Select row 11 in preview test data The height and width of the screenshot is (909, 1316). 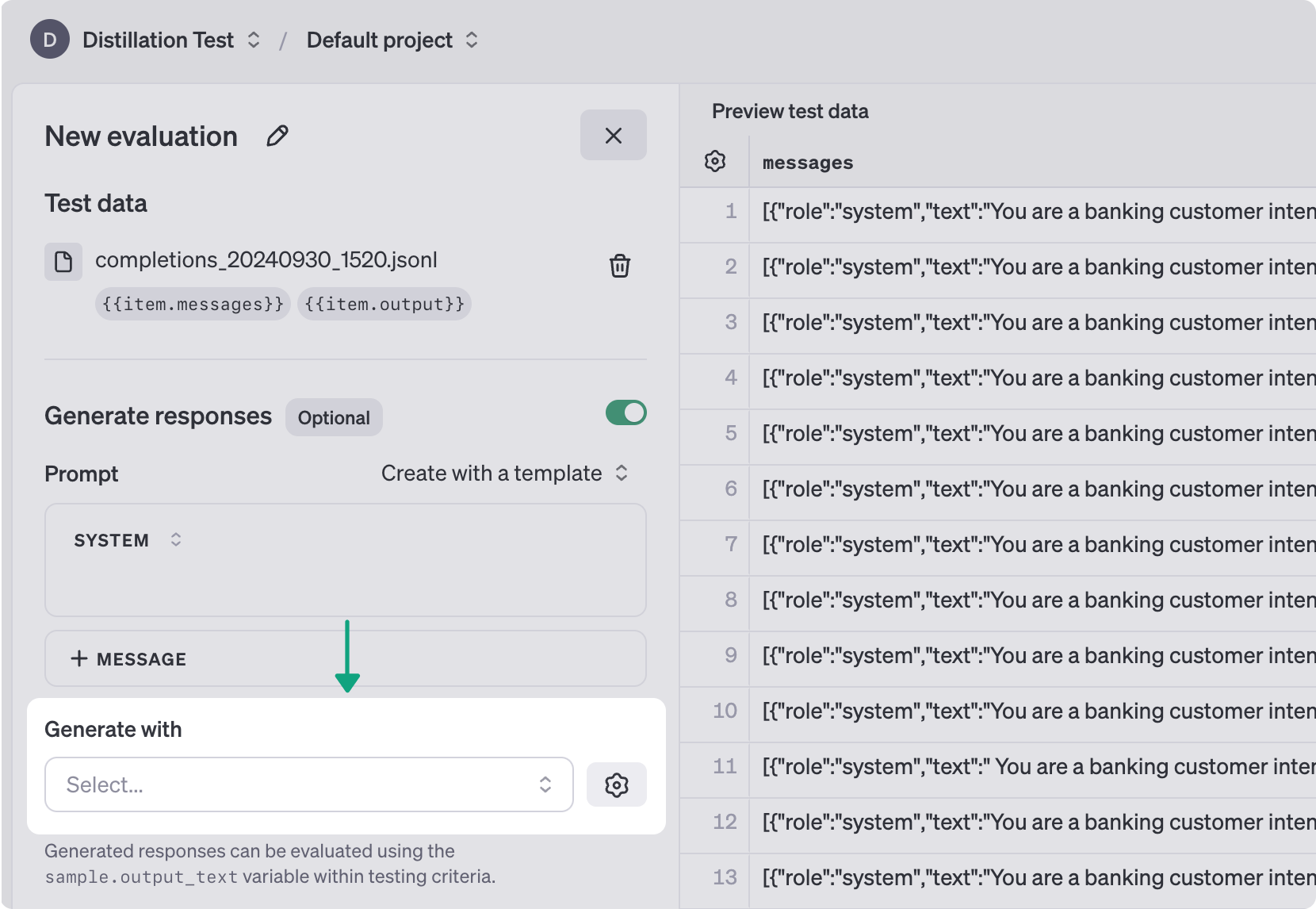1031,767
